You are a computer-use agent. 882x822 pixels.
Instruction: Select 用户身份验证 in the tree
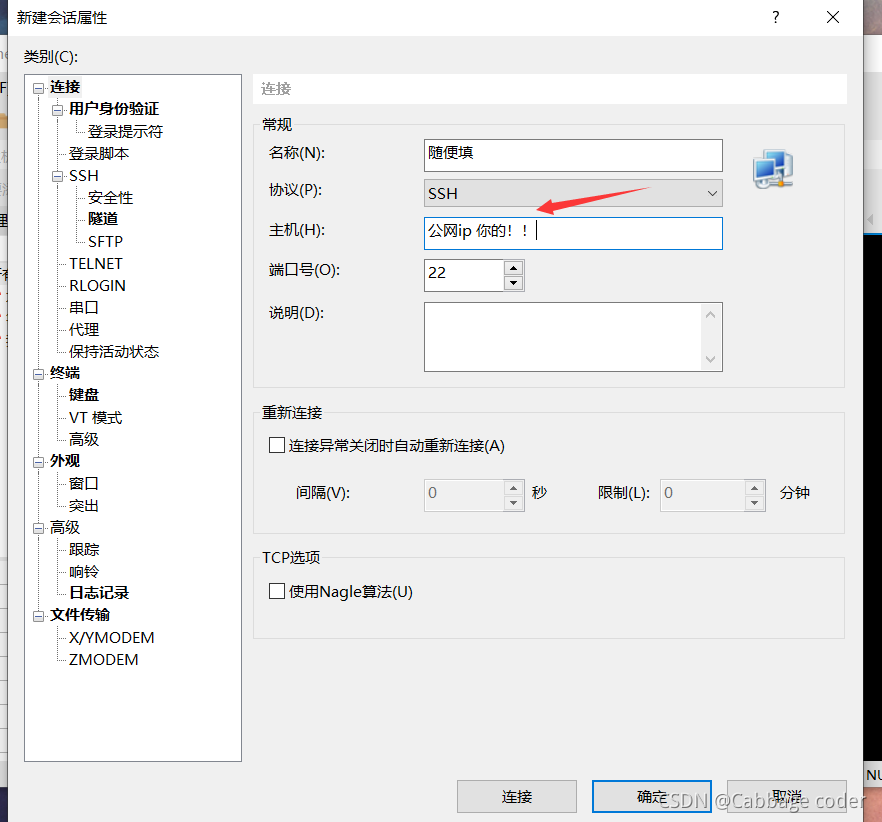(114, 109)
